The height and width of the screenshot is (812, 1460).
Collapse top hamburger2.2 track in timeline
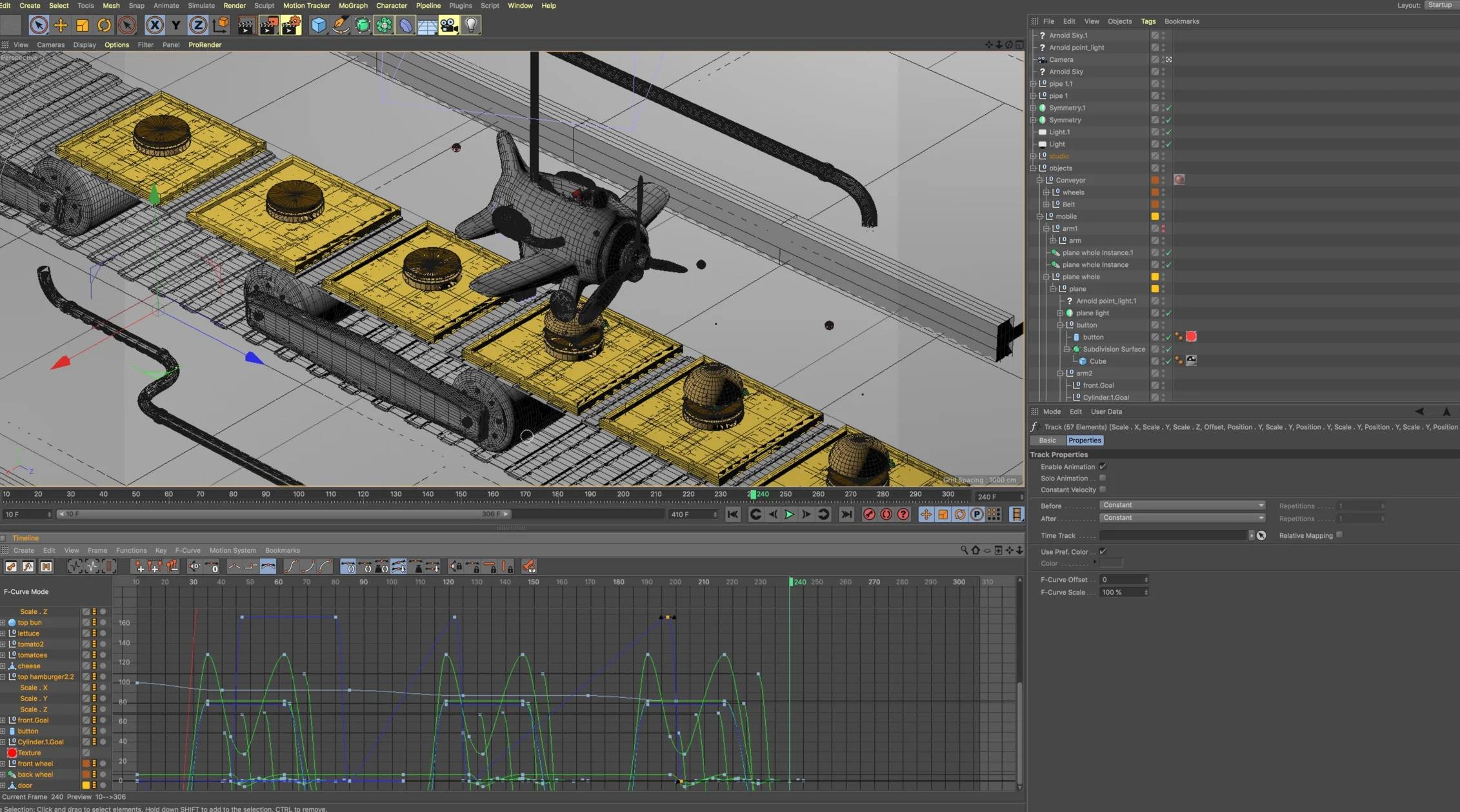(x=3, y=677)
